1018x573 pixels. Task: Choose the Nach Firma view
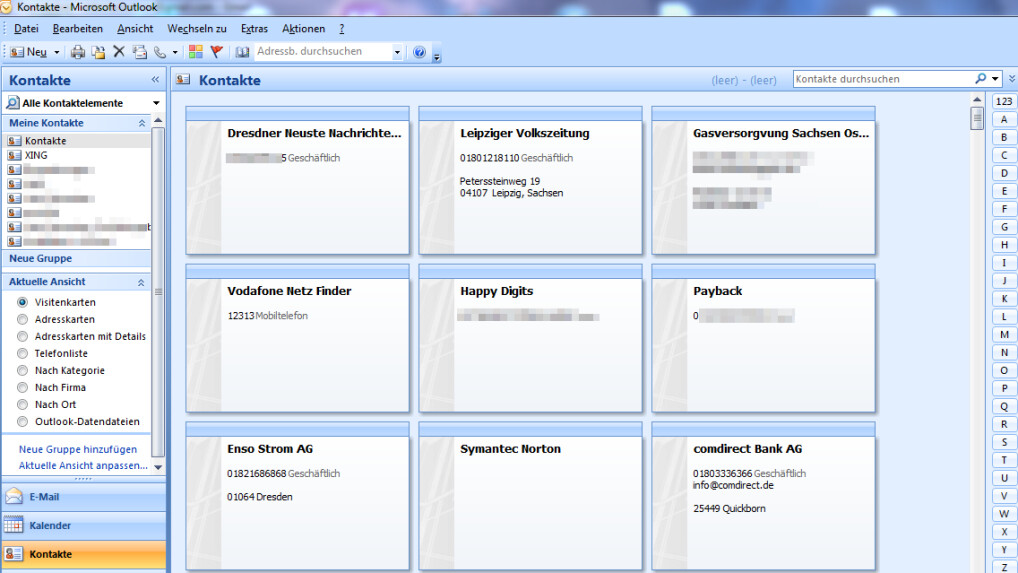click(23, 387)
